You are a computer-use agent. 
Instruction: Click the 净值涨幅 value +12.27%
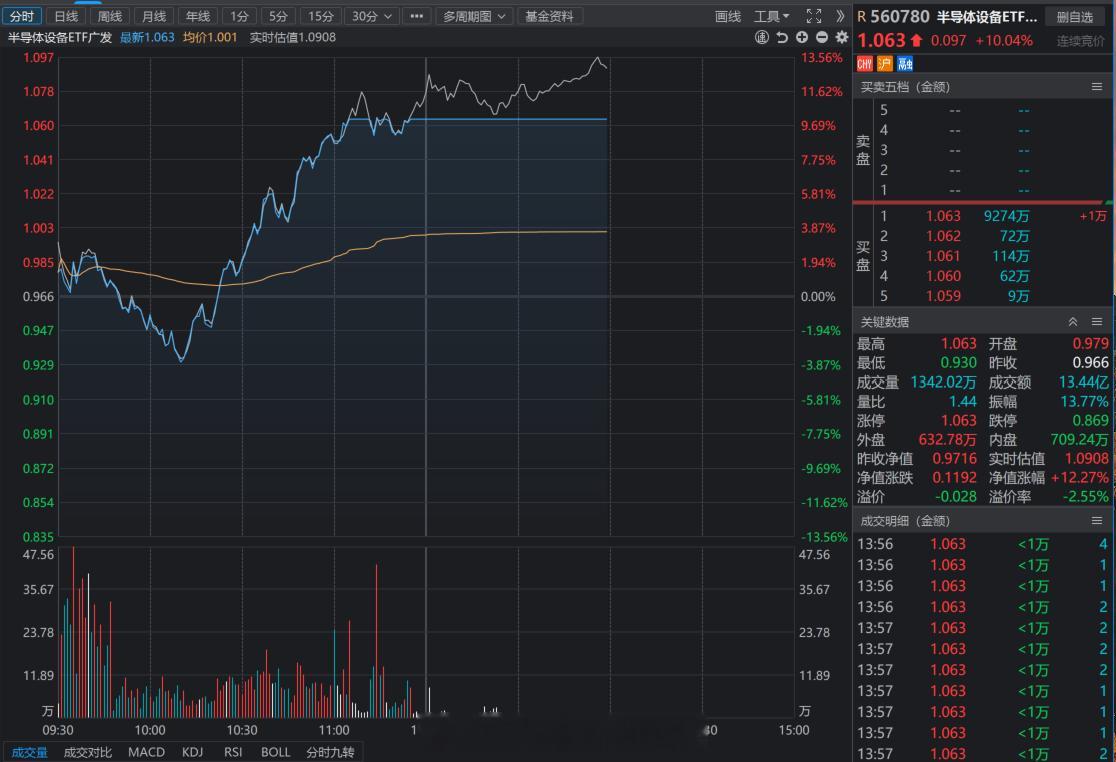(1080, 477)
